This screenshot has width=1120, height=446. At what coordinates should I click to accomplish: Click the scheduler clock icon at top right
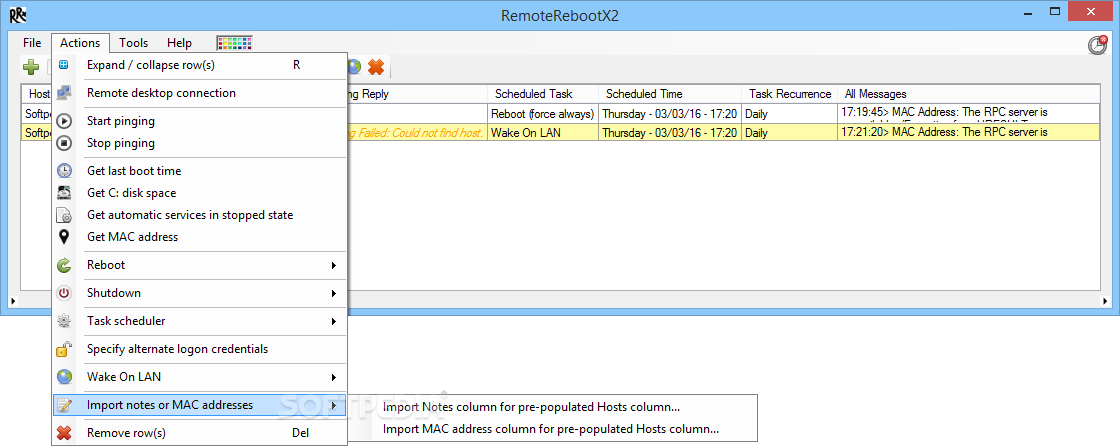pyautogui.click(x=1097, y=44)
